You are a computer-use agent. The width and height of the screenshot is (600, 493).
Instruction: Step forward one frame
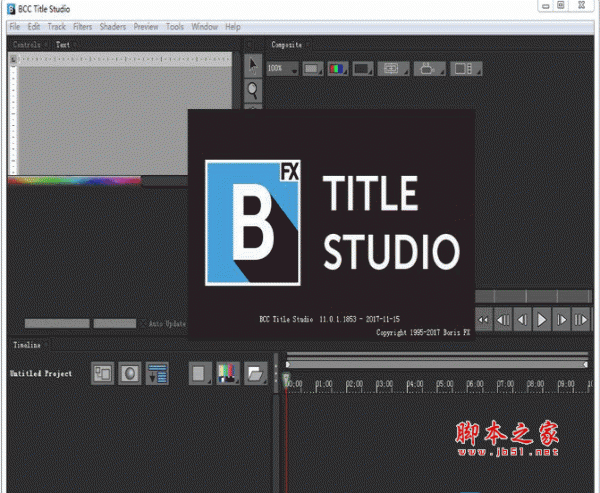561,320
